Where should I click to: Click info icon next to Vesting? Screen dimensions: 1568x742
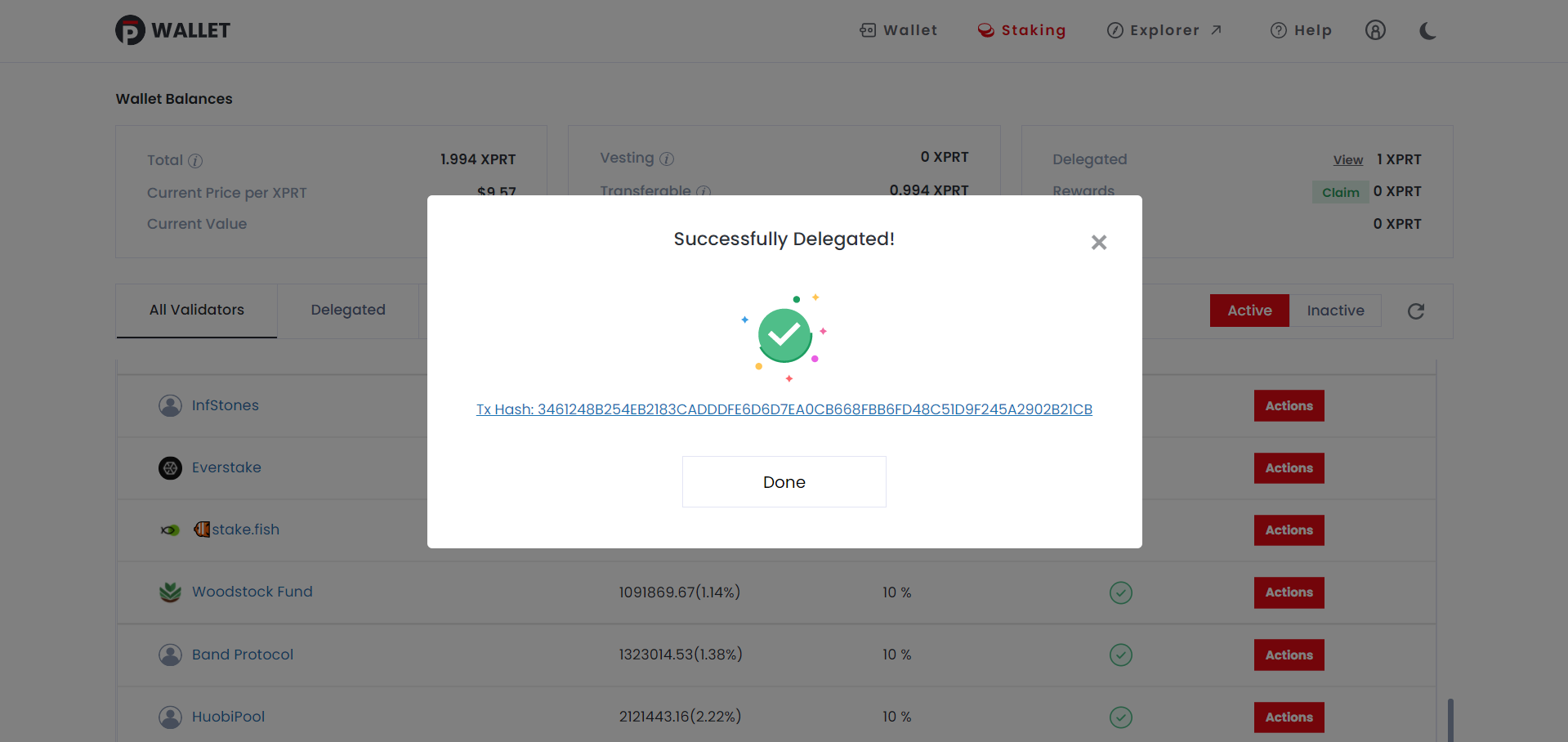tap(667, 159)
